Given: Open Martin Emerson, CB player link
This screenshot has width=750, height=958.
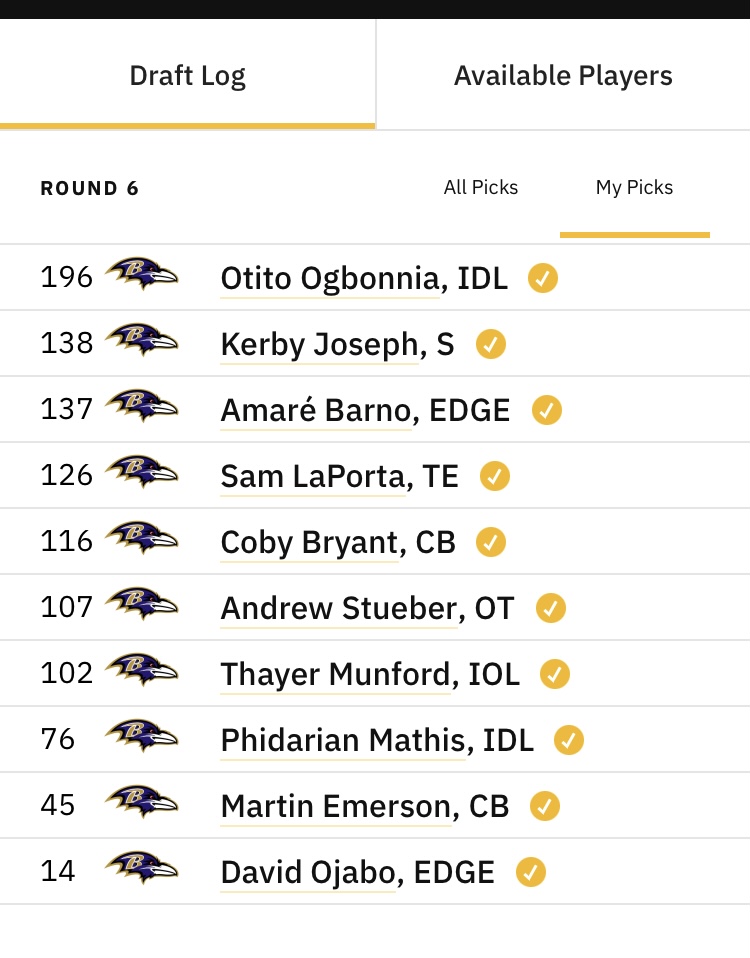Looking at the screenshot, I should coord(365,806).
